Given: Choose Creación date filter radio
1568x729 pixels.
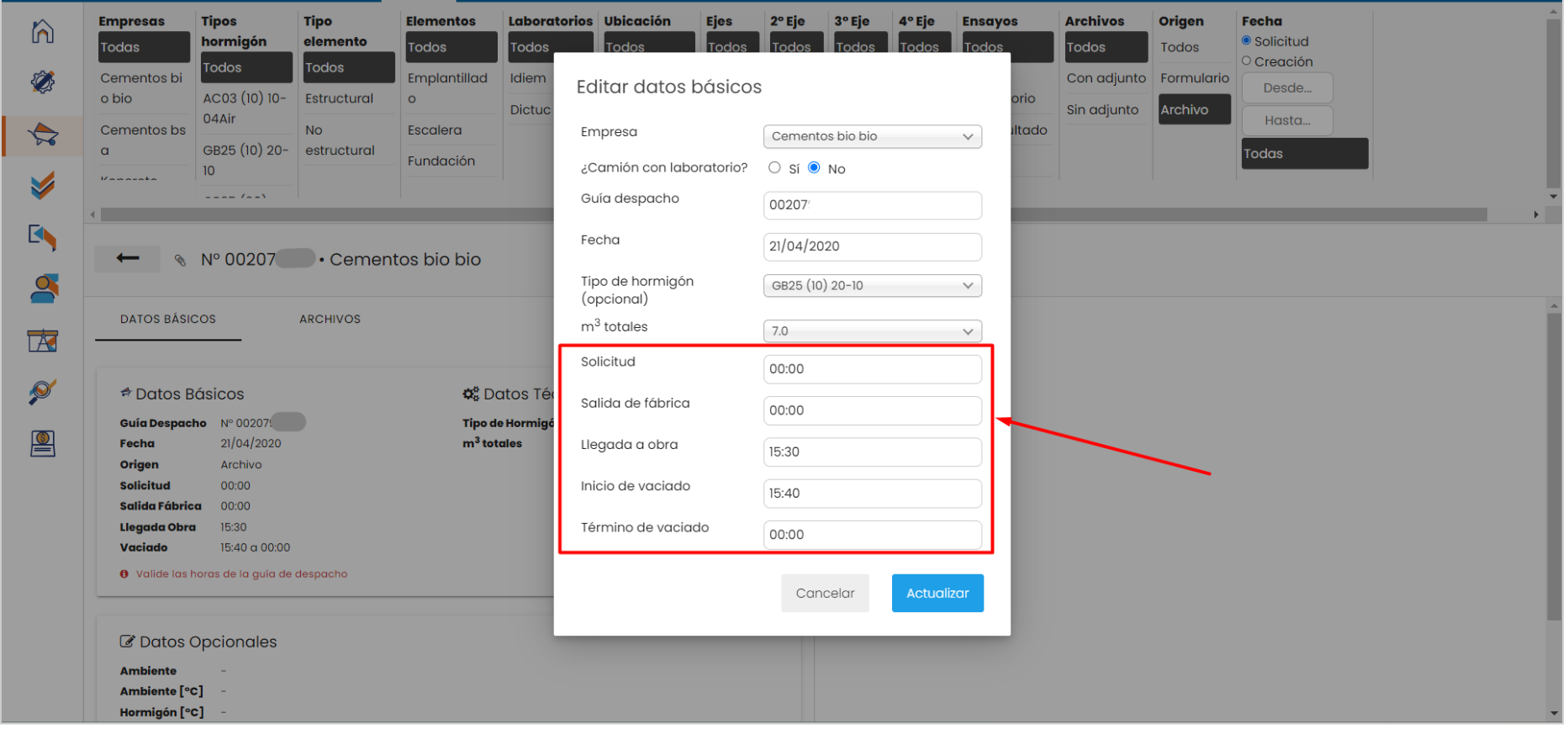Looking at the screenshot, I should 1247,61.
